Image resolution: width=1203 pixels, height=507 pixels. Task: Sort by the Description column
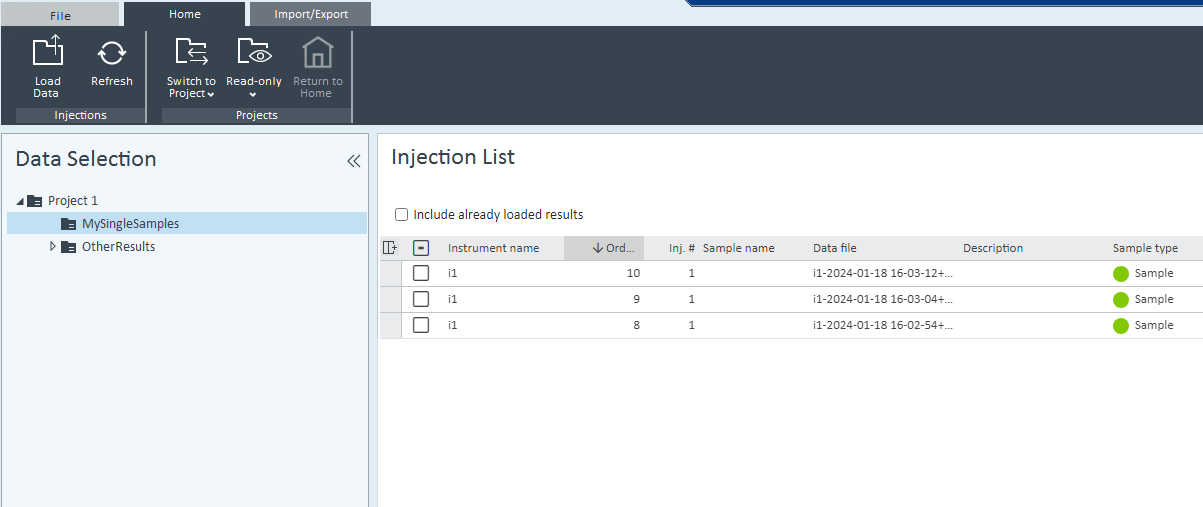(993, 248)
